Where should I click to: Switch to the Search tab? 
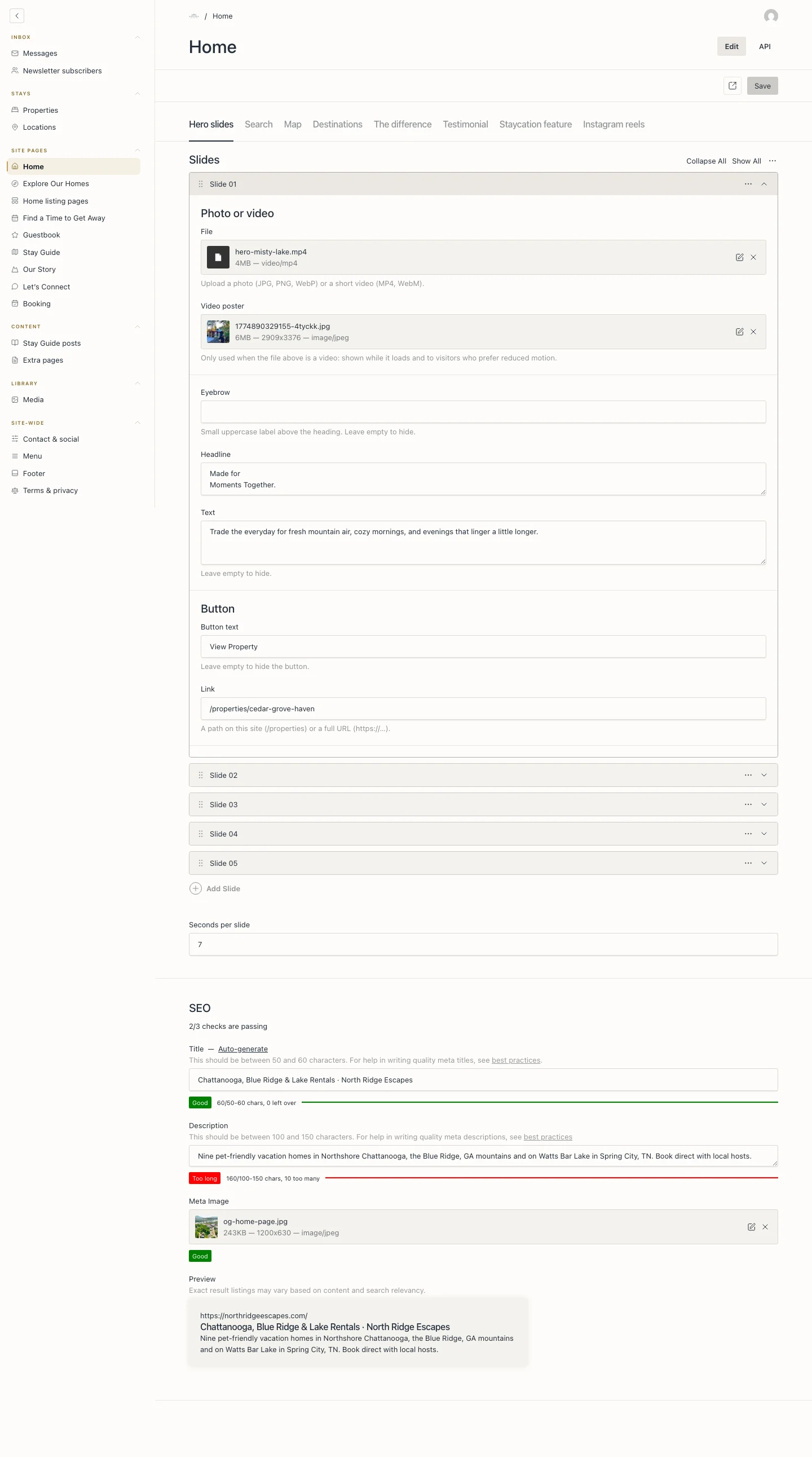[258, 125]
